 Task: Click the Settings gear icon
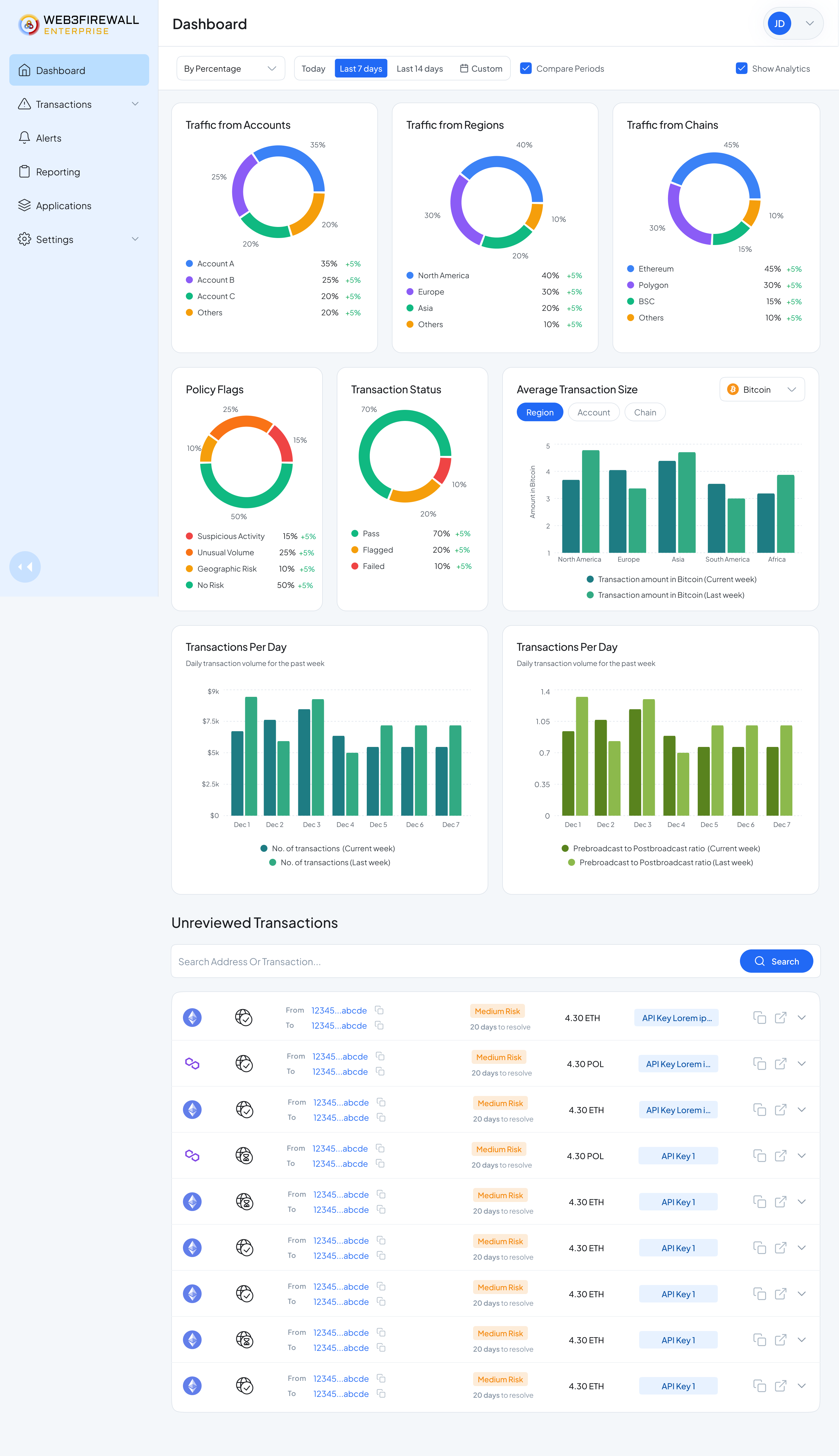[24, 239]
